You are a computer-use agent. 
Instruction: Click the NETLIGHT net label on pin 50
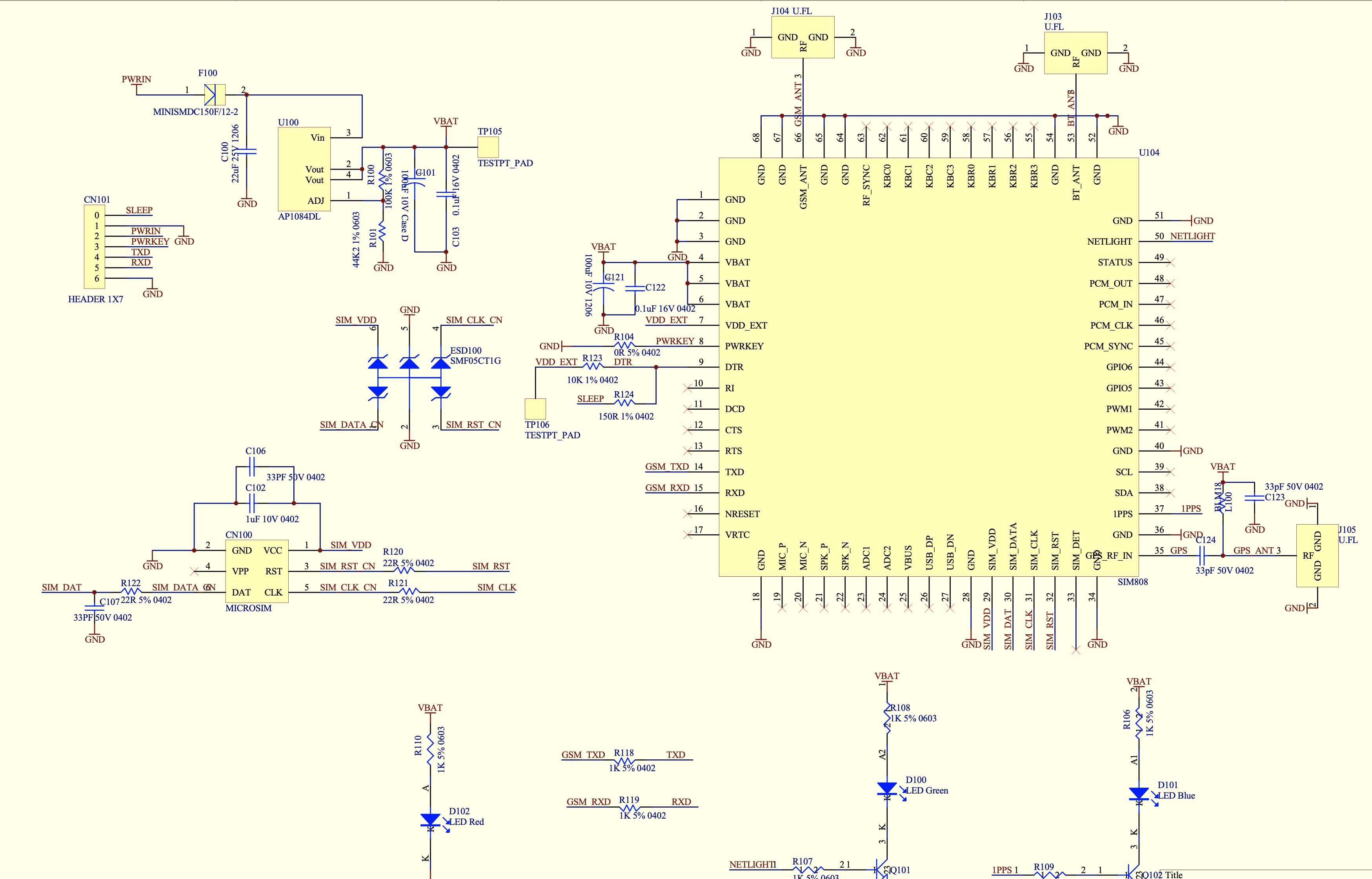pos(1192,236)
